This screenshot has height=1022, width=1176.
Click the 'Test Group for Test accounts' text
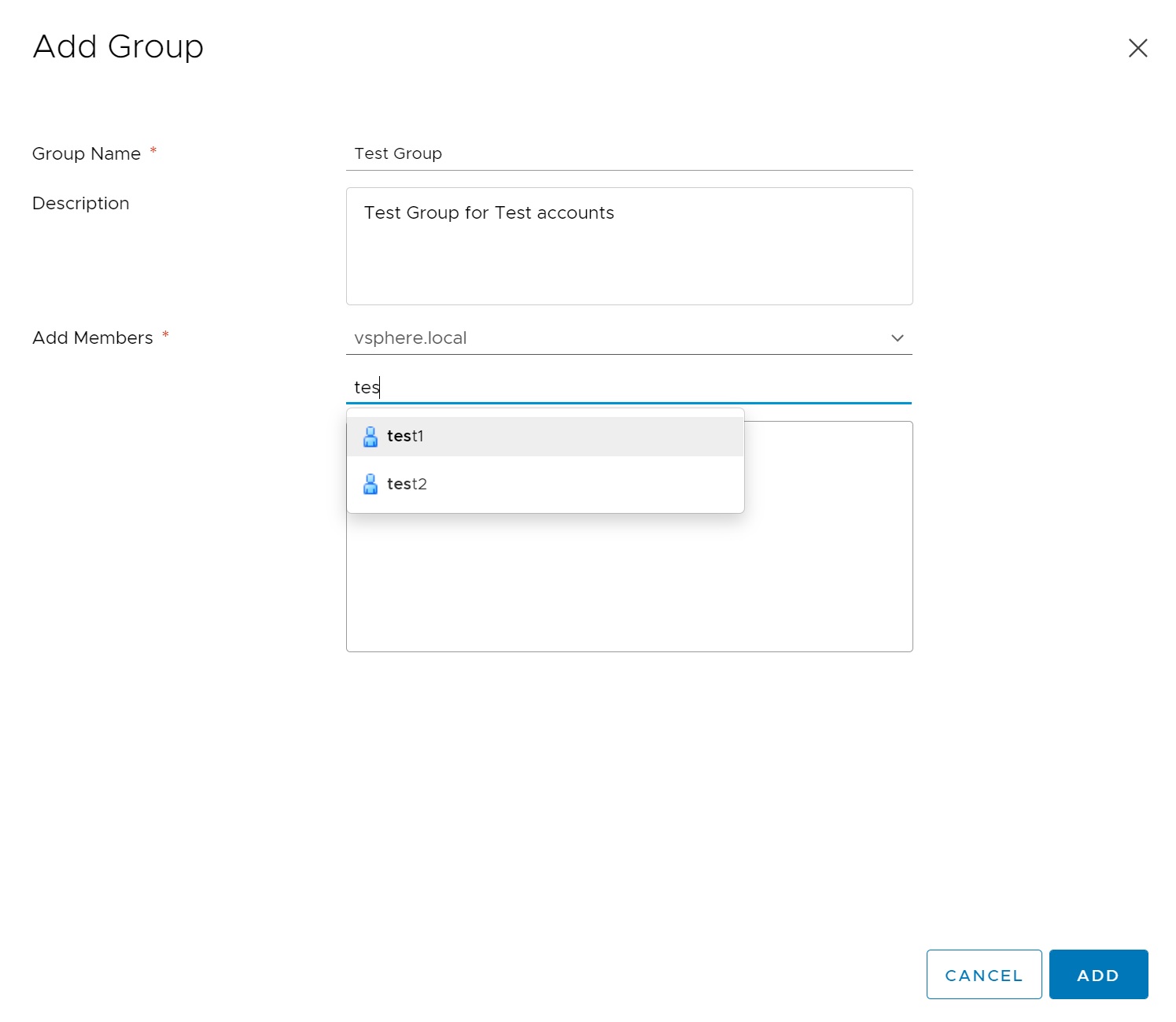pyautogui.click(x=488, y=213)
